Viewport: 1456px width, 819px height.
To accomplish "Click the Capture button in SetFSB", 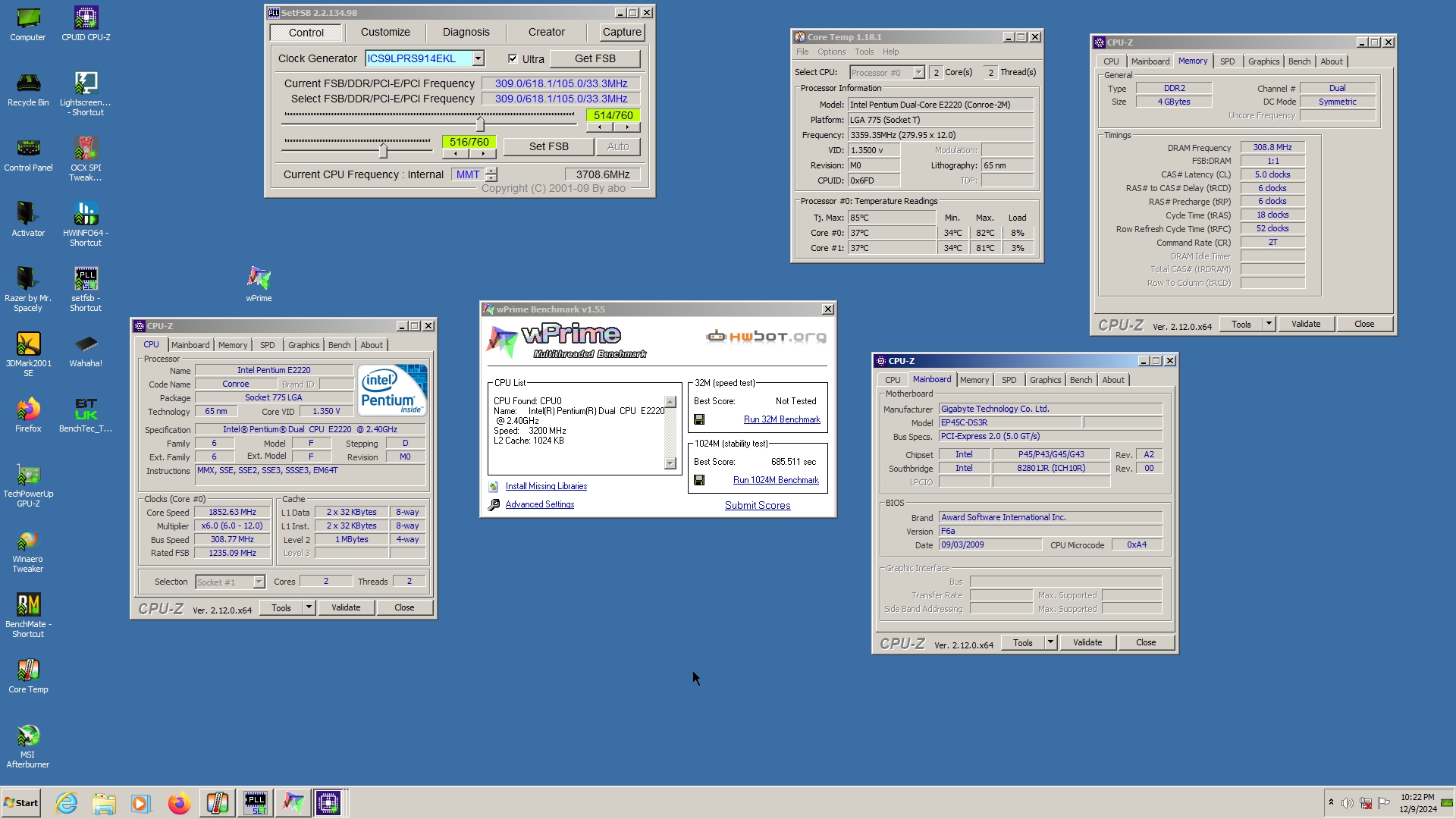I will tap(622, 32).
